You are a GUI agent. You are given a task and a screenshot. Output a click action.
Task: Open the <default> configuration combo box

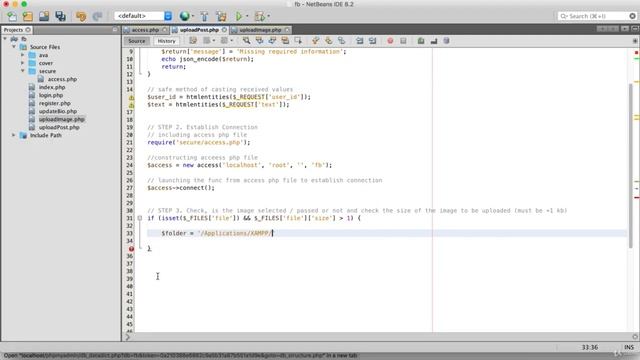tap(143, 16)
